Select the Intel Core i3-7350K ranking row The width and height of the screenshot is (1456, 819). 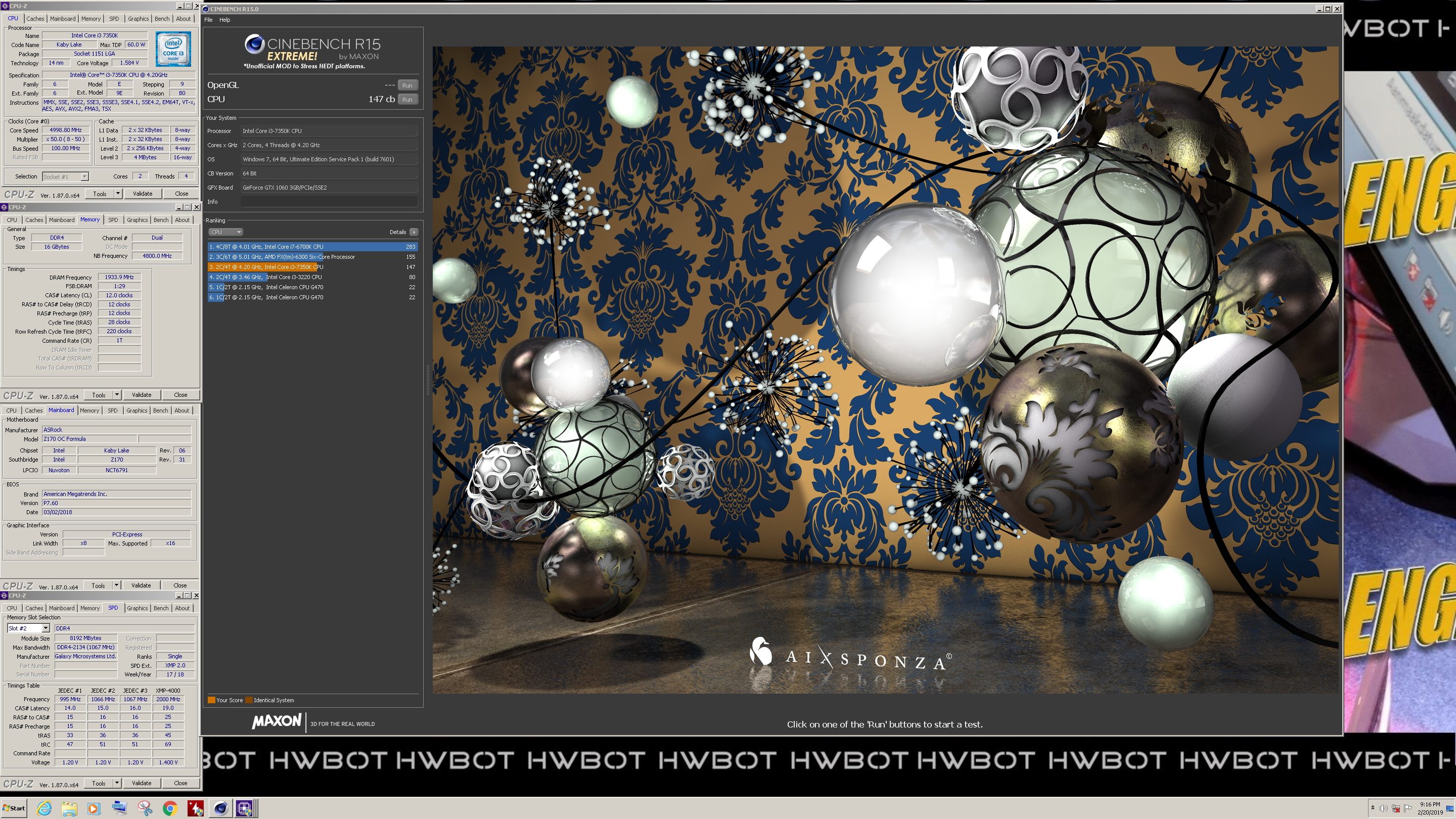point(312,267)
